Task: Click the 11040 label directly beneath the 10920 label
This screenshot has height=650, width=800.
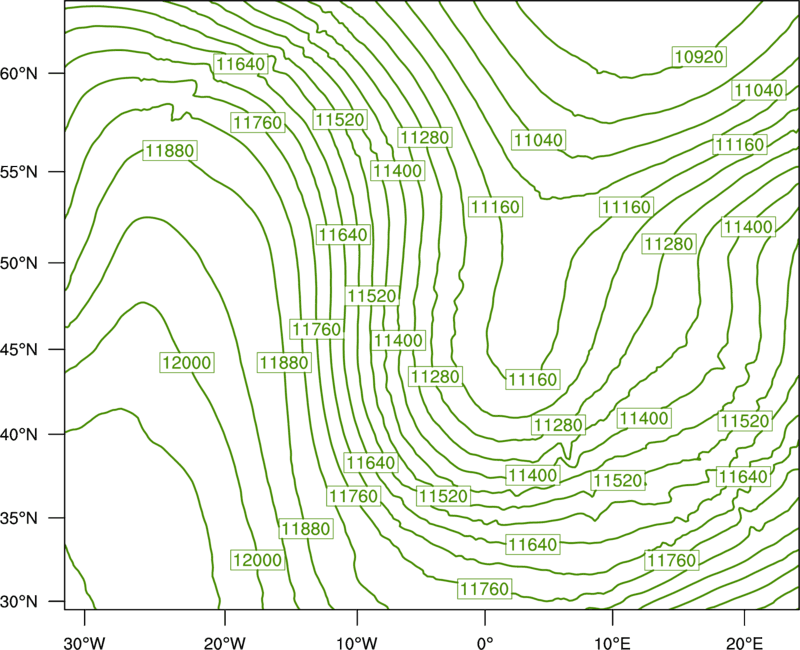Action: [x=759, y=90]
